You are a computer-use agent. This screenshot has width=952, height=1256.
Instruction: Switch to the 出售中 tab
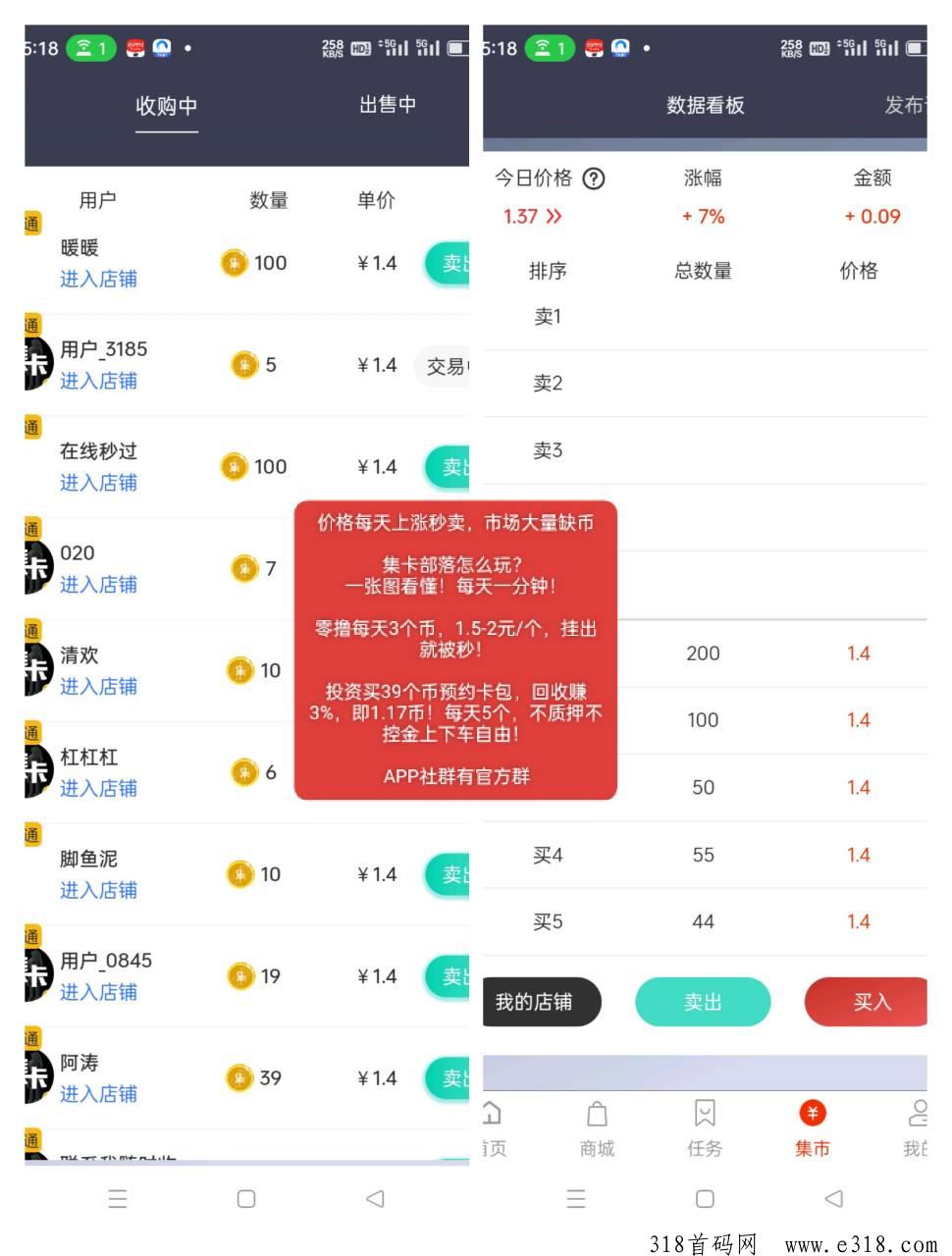point(388,104)
